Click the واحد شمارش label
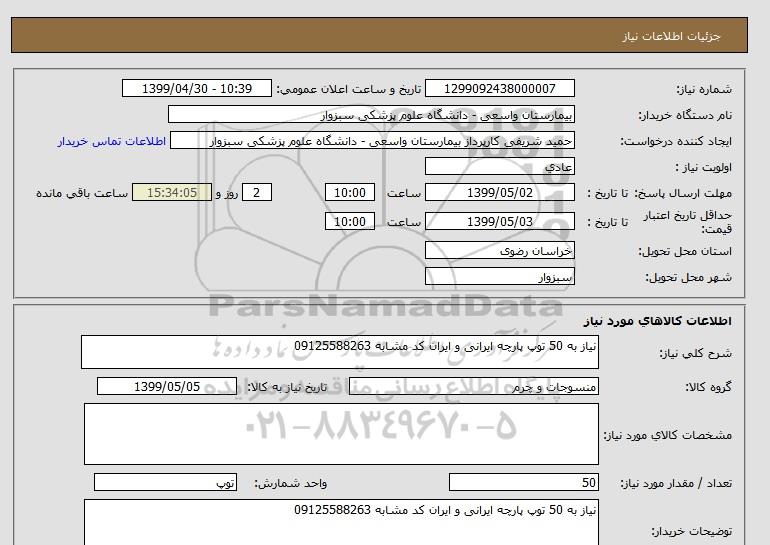Viewport: 770px width, 545px height. click(291, 484)
